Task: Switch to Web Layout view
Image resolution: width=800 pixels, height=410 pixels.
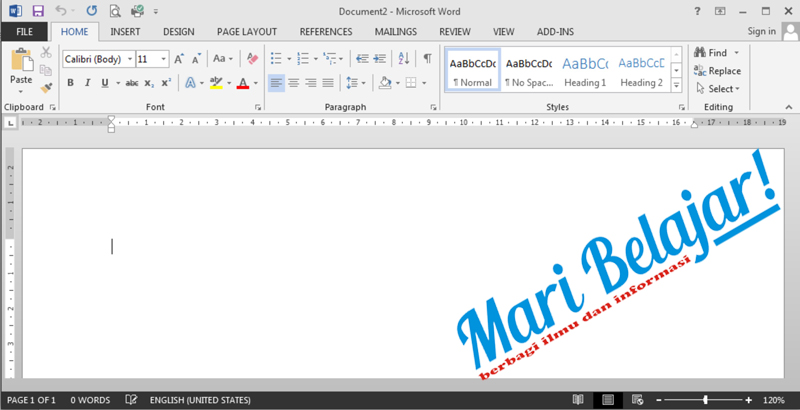Action: click(x=637, y=400)
